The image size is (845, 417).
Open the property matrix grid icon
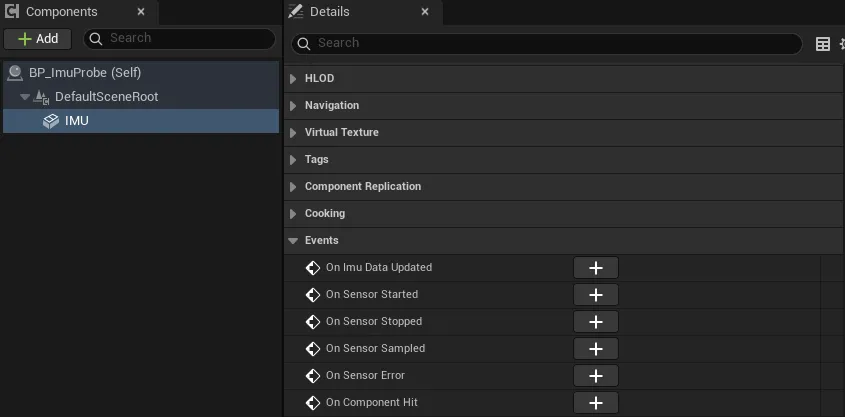tap(822, 44)
